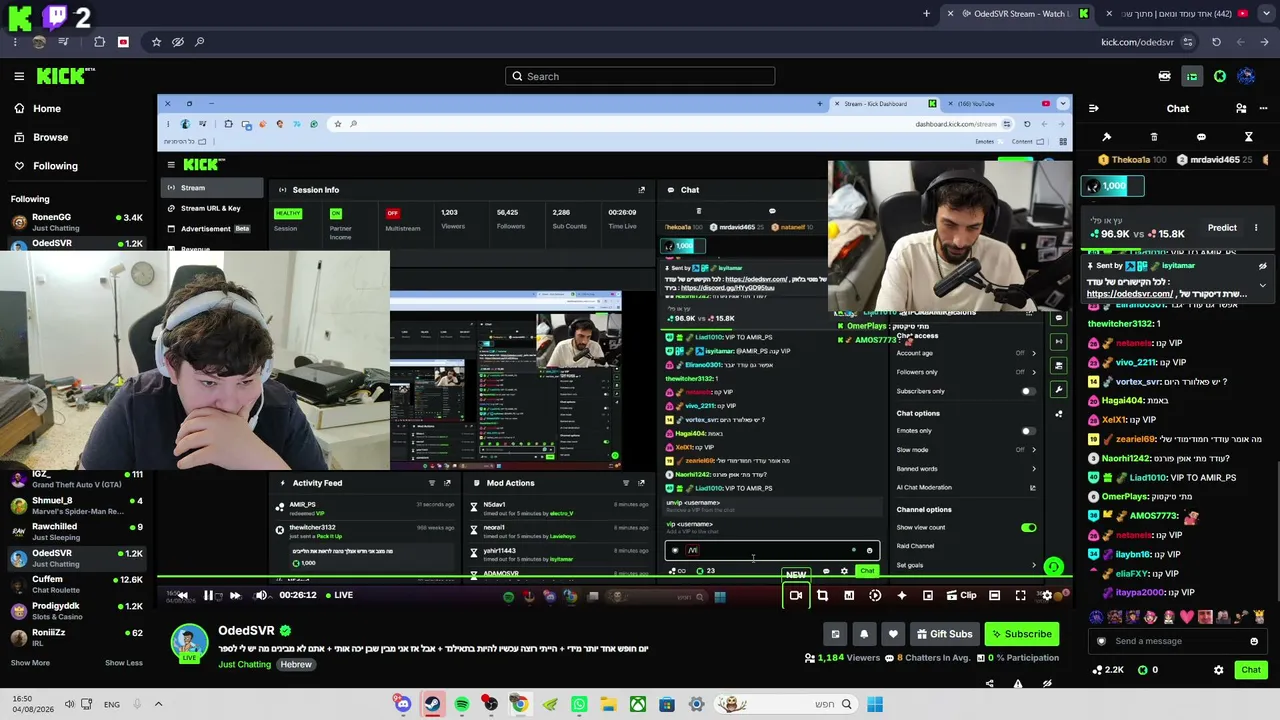
Task: Open the chat user list icon
Action: (x=1241, y=108)
